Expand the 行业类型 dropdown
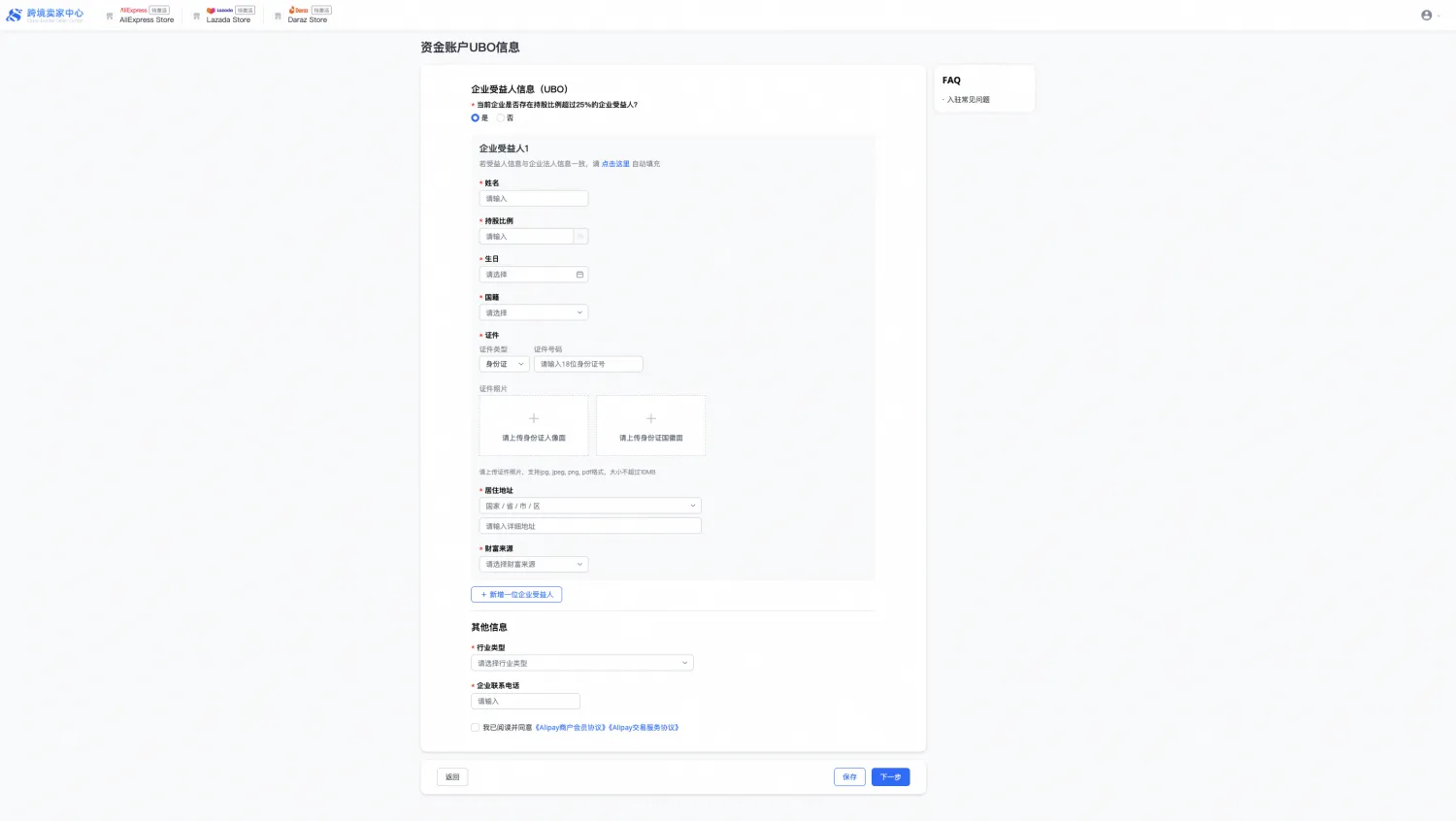 click(x=581, y=663)
